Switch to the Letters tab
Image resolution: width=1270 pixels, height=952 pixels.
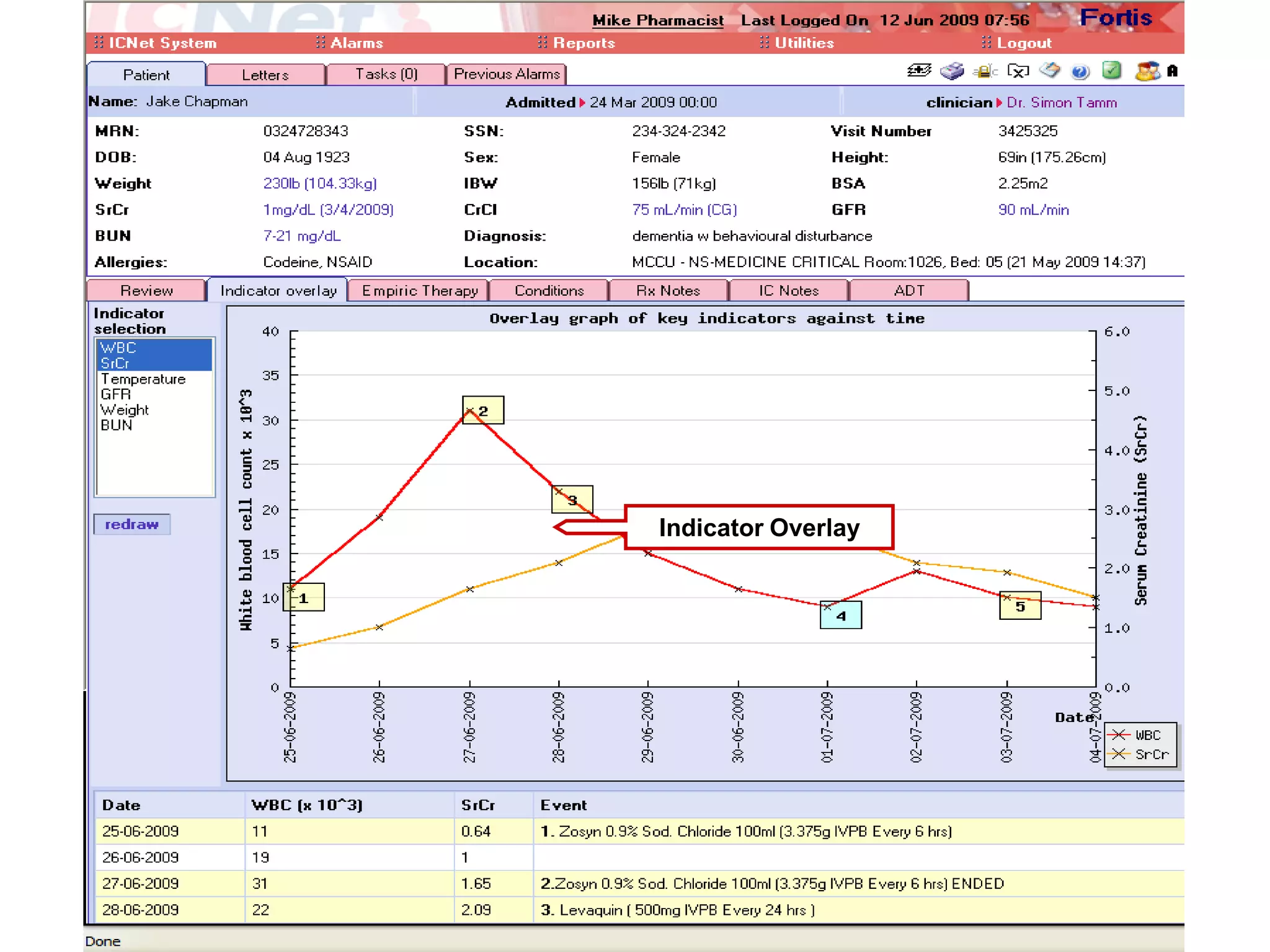265,75
